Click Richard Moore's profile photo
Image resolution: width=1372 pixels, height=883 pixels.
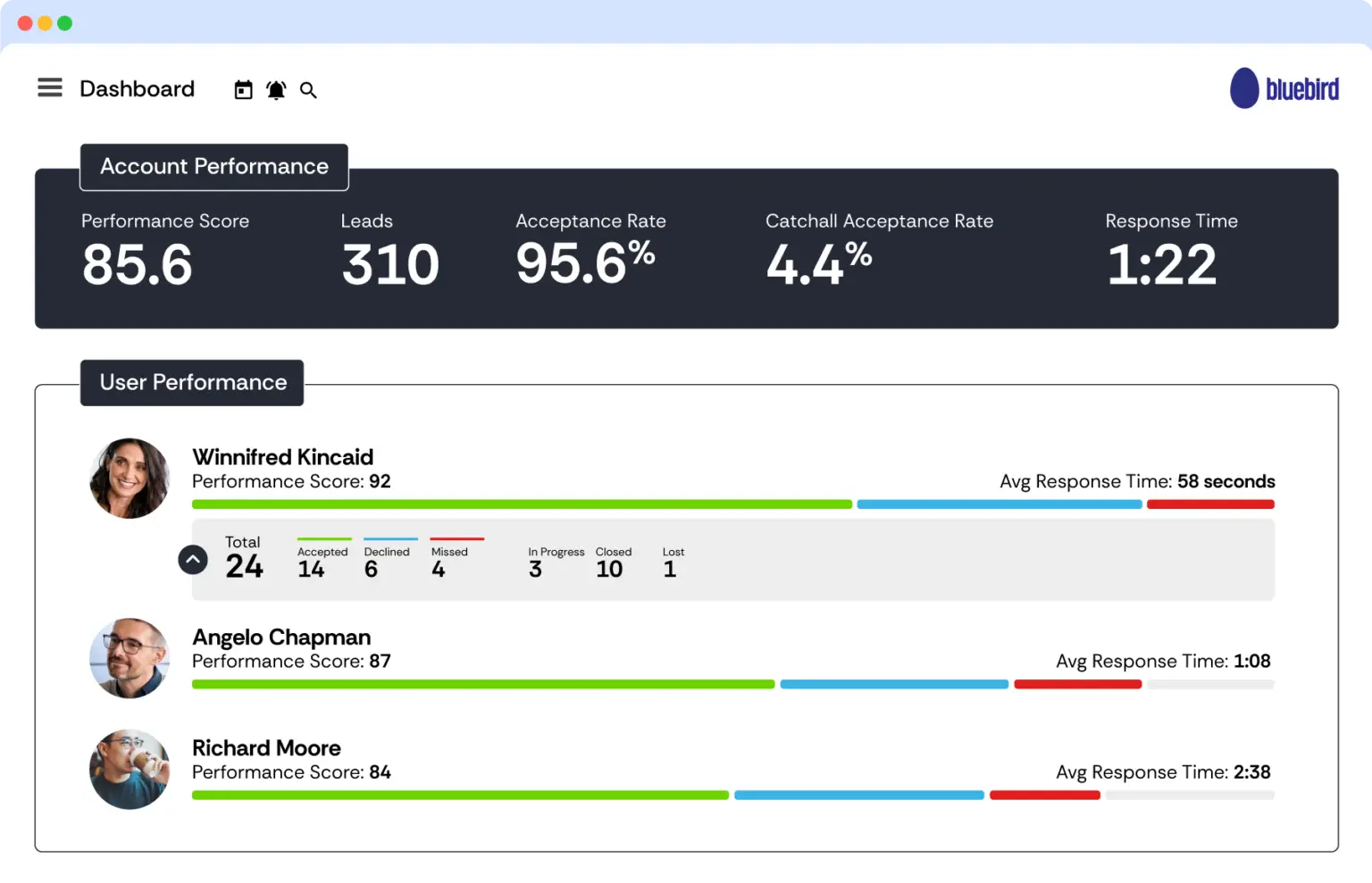tap(130, 770)
